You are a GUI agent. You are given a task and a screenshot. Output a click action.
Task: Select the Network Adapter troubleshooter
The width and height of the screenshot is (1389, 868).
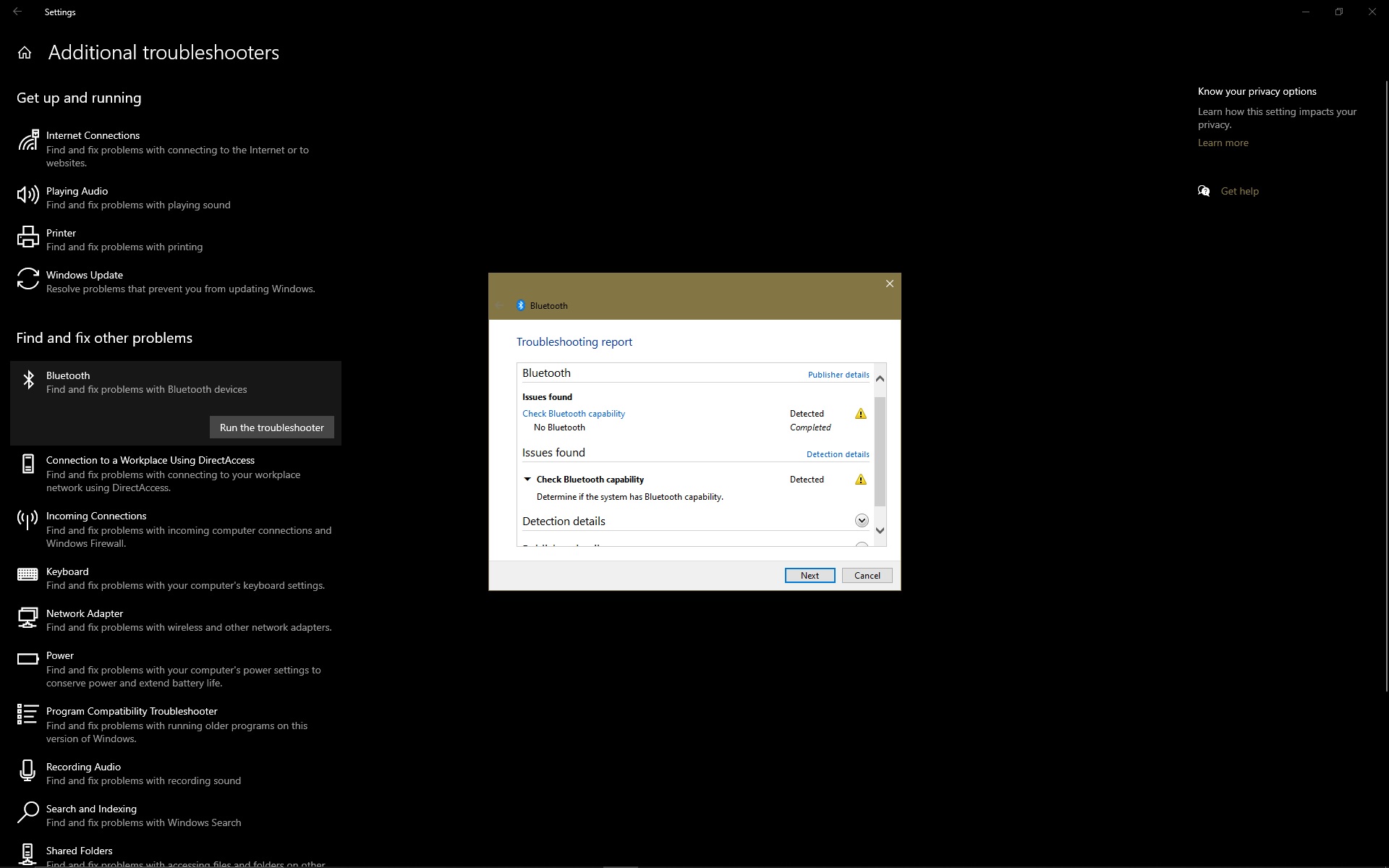pos(176,620)
